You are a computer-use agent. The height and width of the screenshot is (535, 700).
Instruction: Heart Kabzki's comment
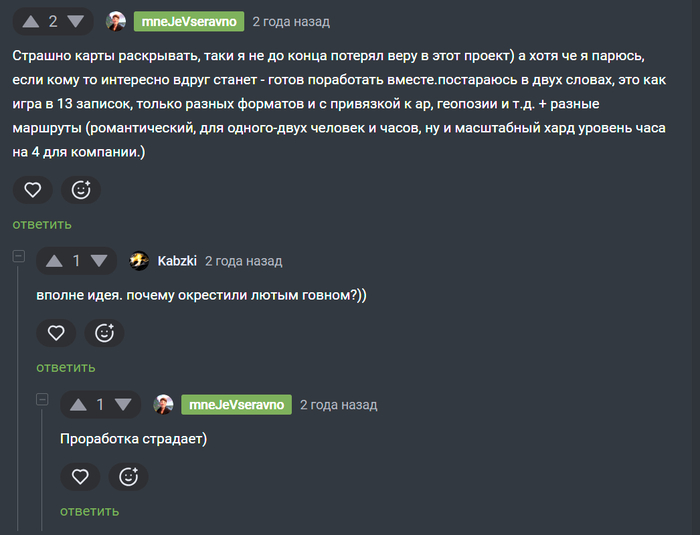tap(56, 333)
